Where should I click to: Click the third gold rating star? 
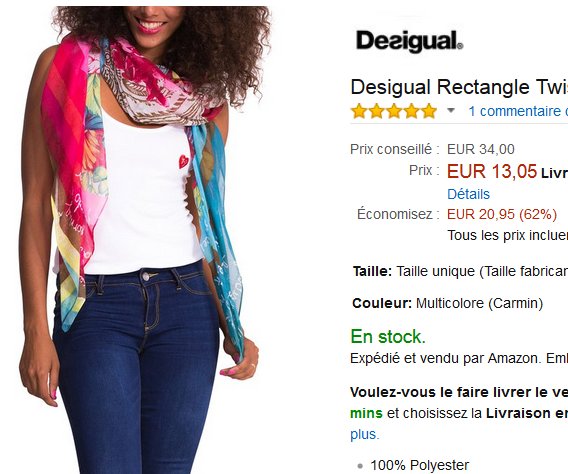pos(394,111)
